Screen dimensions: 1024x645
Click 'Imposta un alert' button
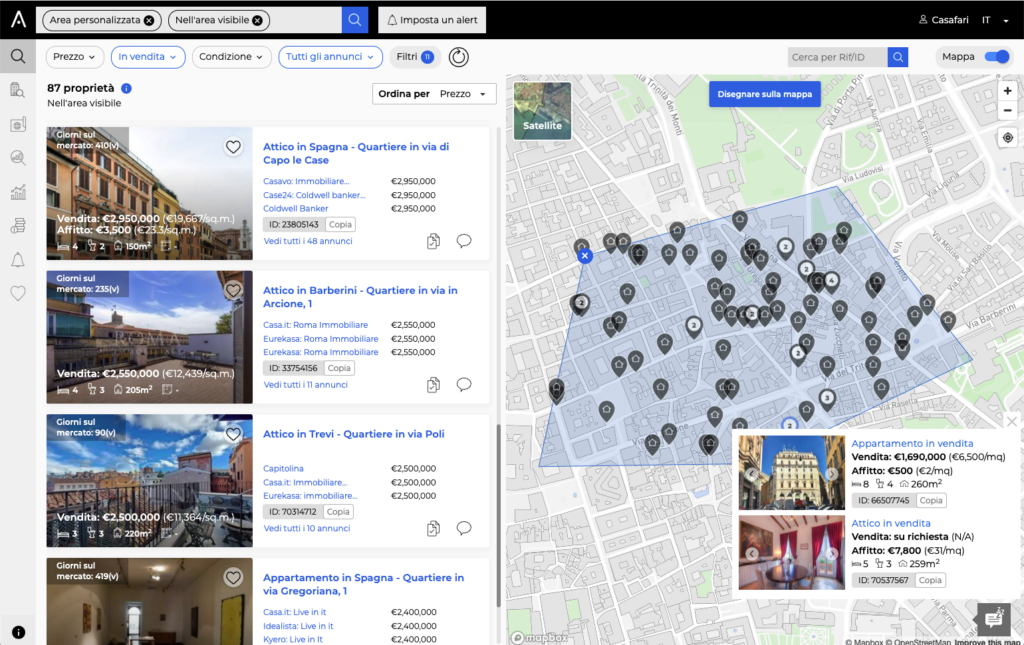(432, 20)
